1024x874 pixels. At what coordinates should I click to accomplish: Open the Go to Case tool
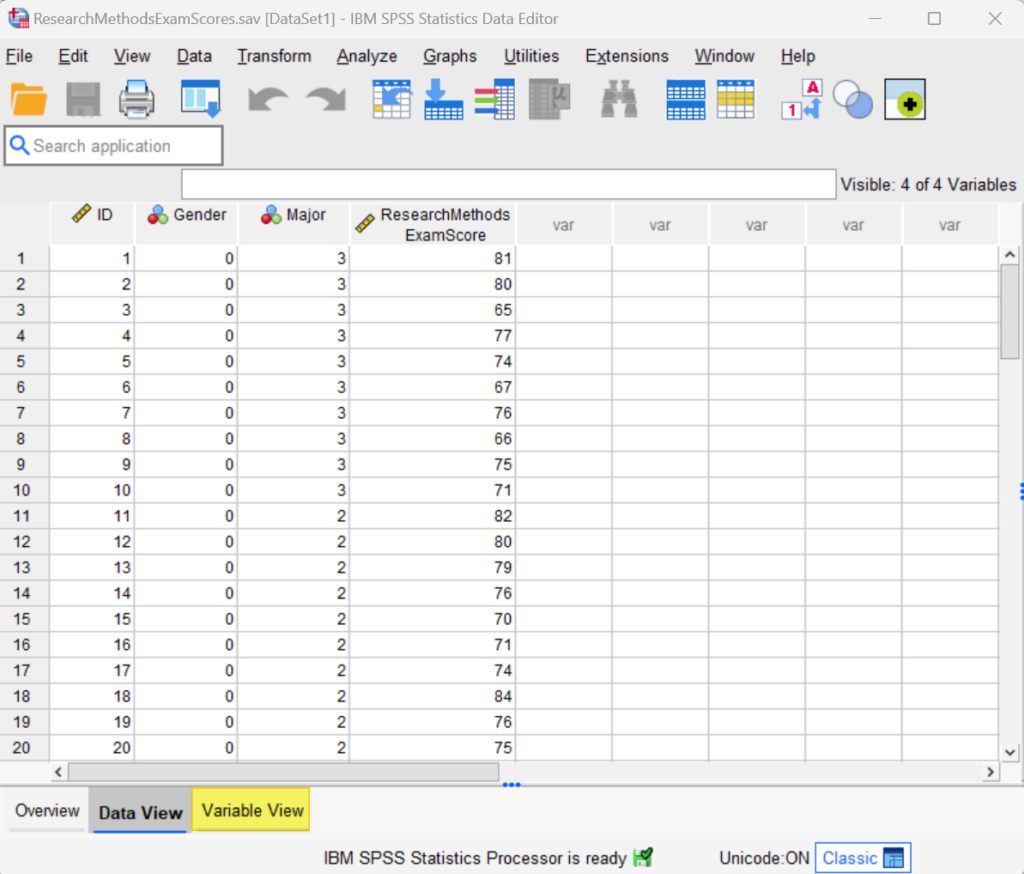391,99
